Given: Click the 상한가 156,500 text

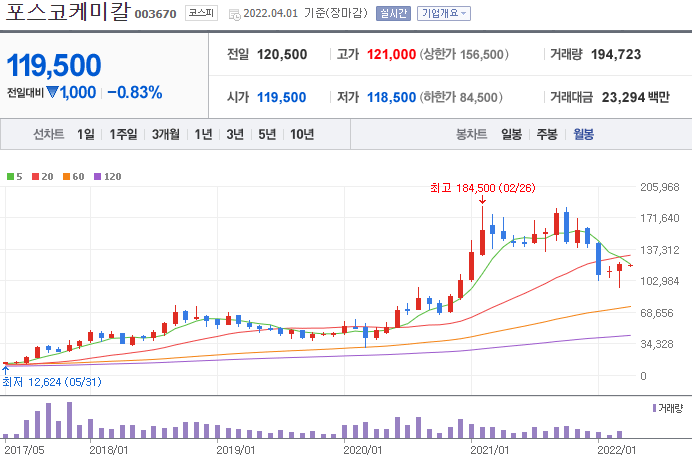Looking at the screenshot, I should point(464,55).
